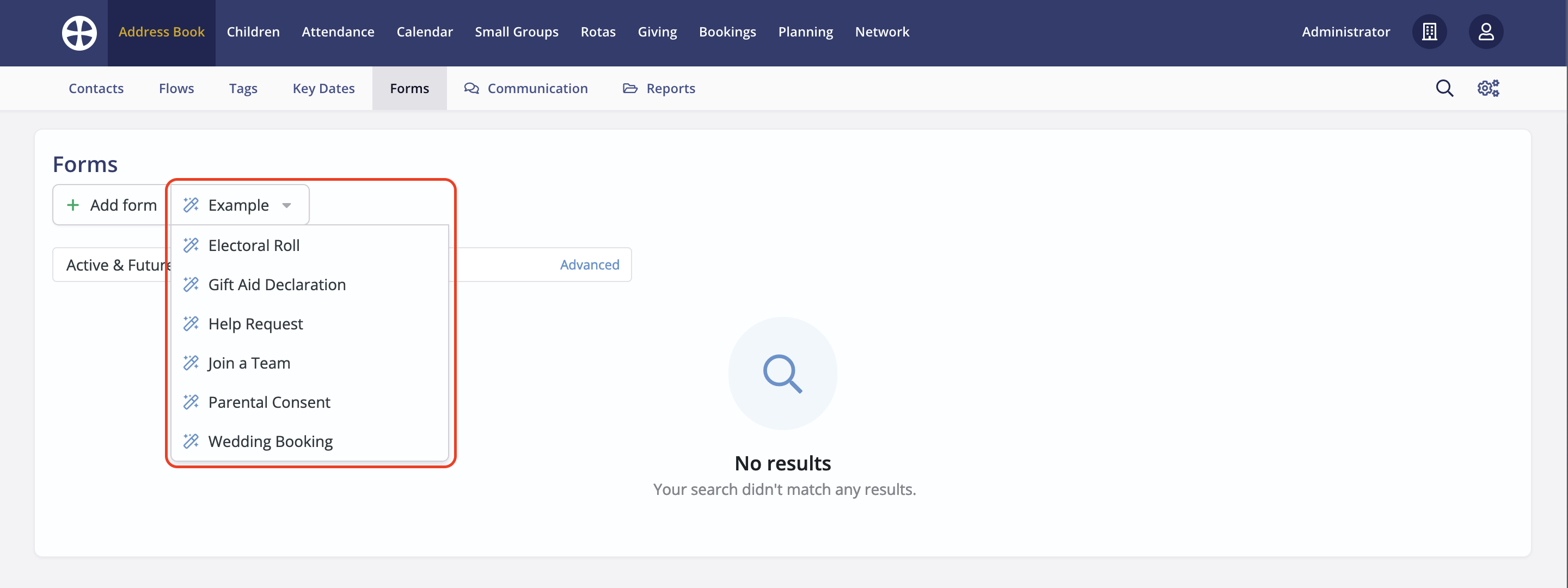Click the wand icon next to Wedding Booking
Screen dimensions: 1568x588
[191, 440]
